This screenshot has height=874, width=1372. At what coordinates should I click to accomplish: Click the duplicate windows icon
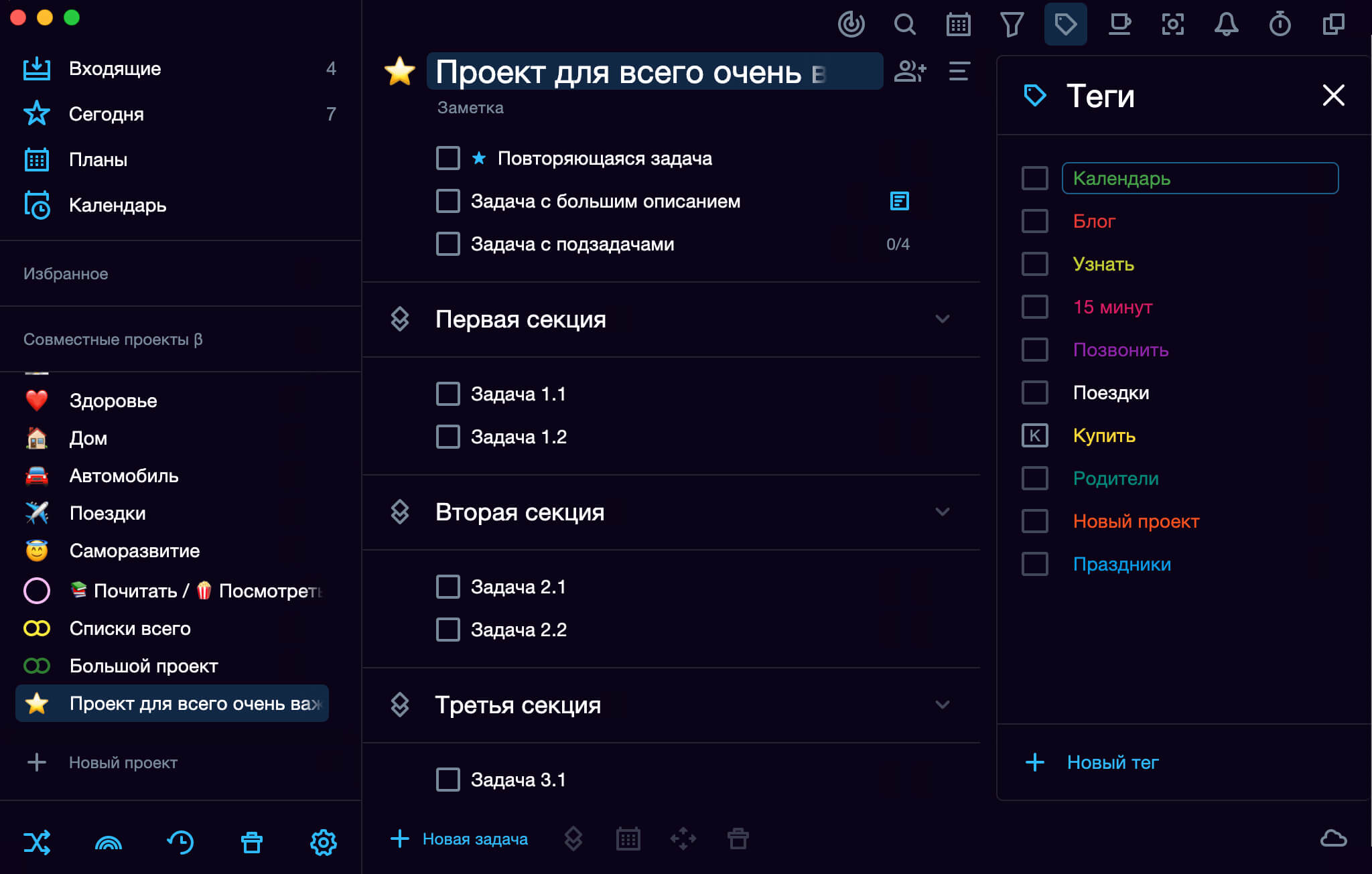point(1333,25)
